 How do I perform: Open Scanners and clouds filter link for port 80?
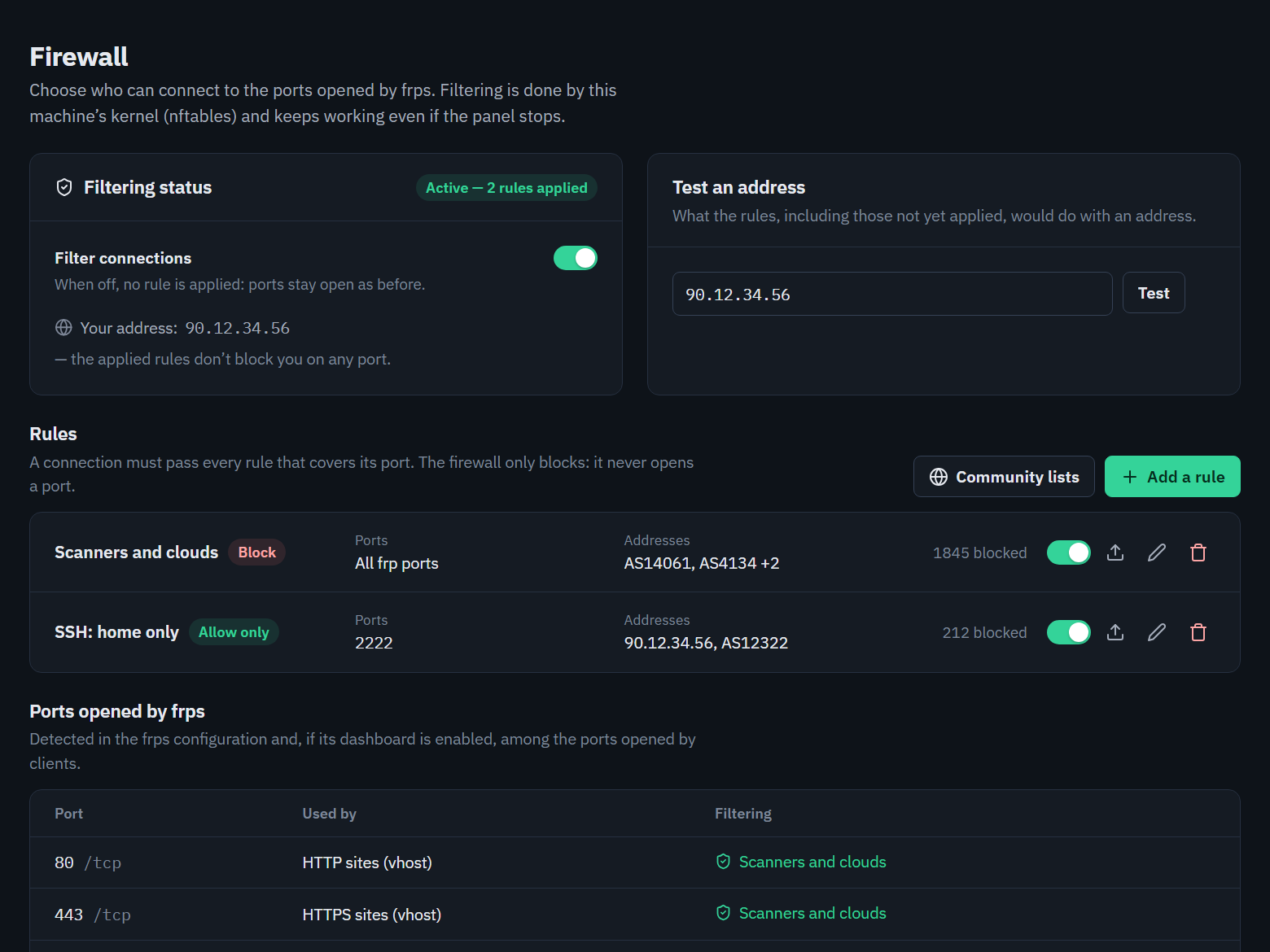[812, 862]
